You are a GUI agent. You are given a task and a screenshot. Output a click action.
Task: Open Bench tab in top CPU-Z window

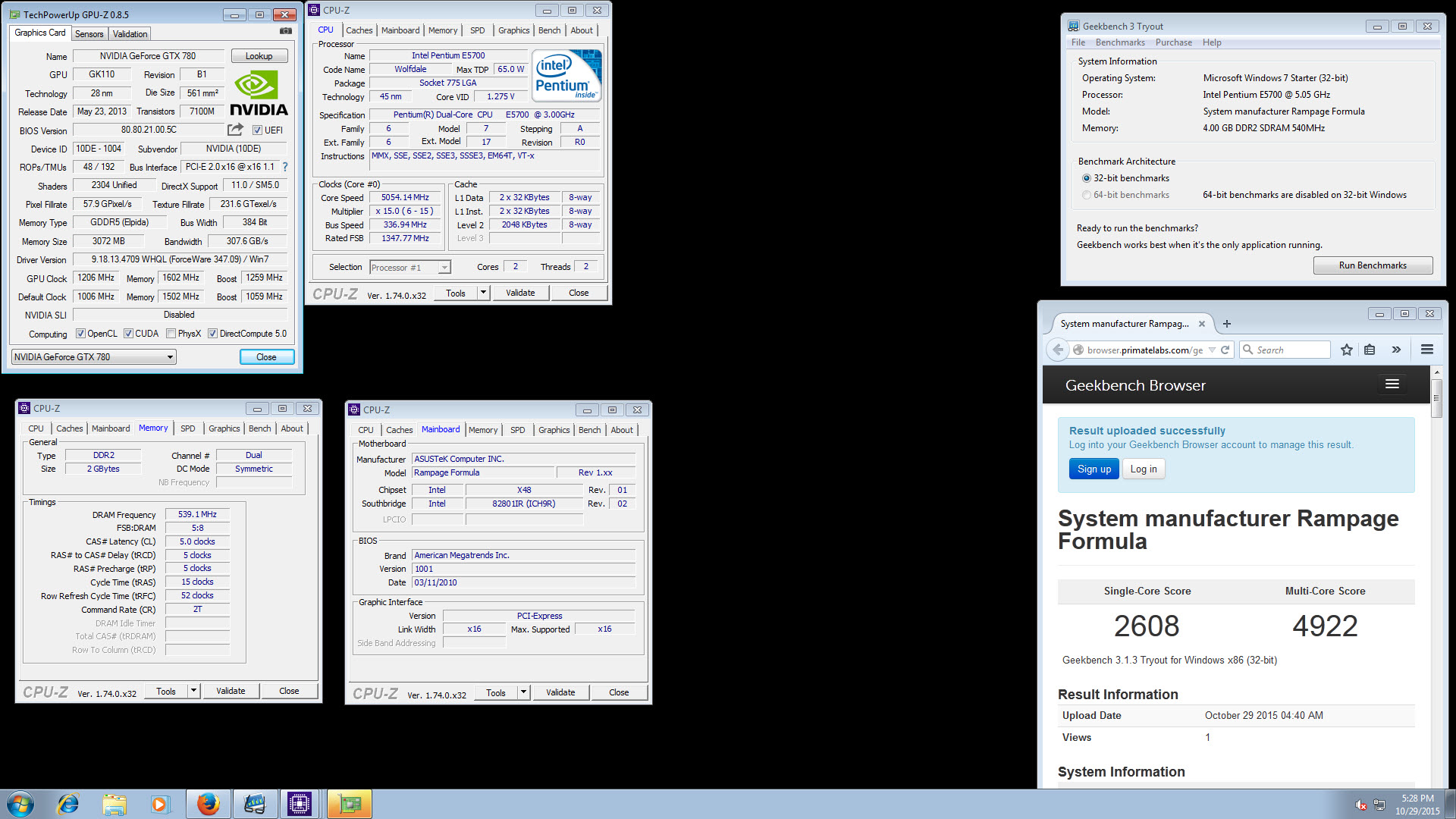click(x=549, y=30)
